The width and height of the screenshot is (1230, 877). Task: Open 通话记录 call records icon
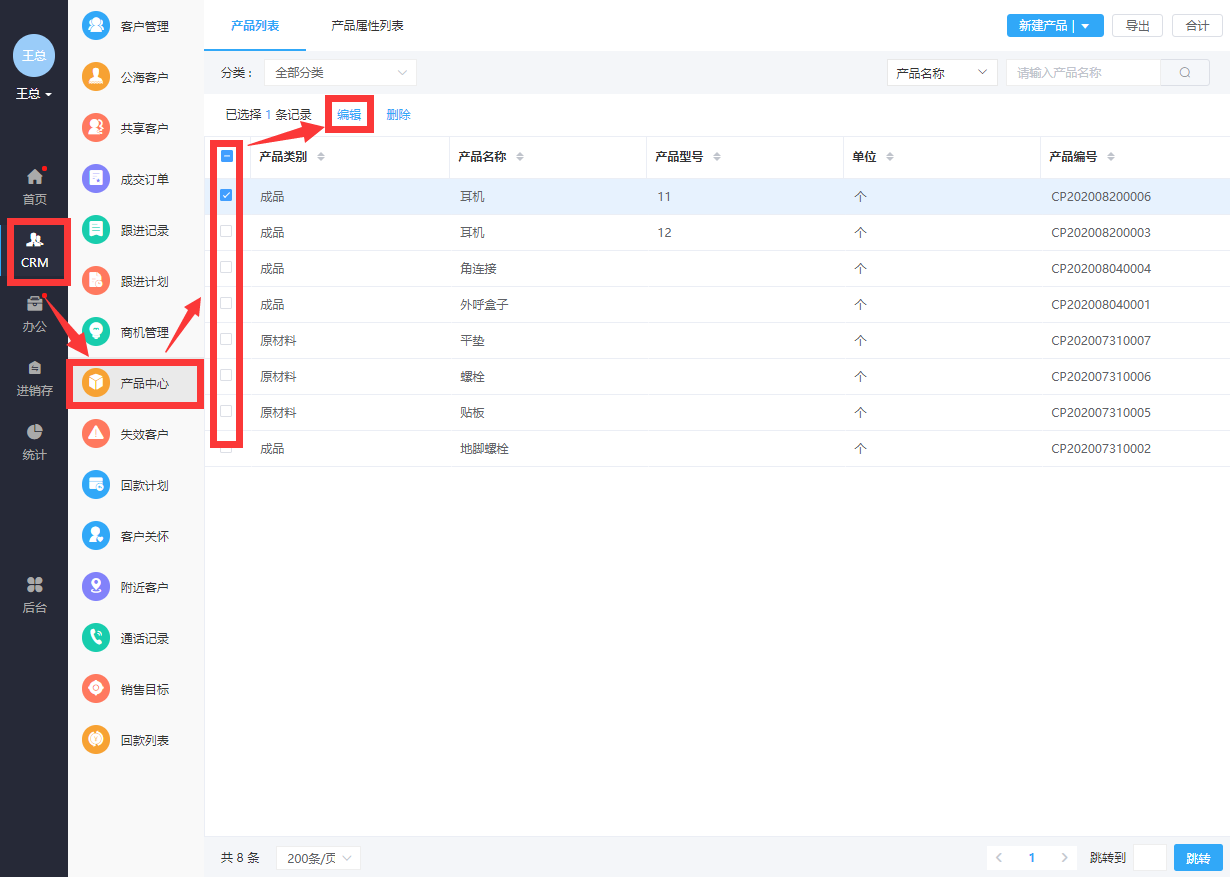click(96, 638)
